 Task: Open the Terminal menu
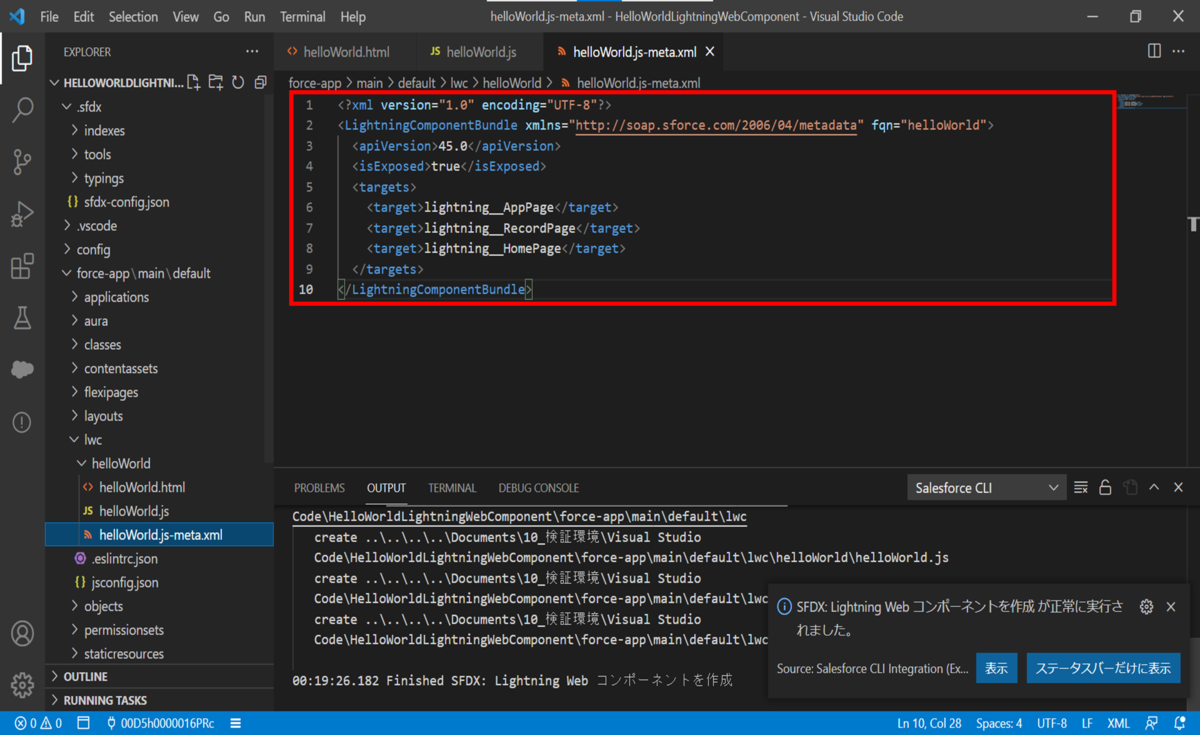(x=302, y=17)
